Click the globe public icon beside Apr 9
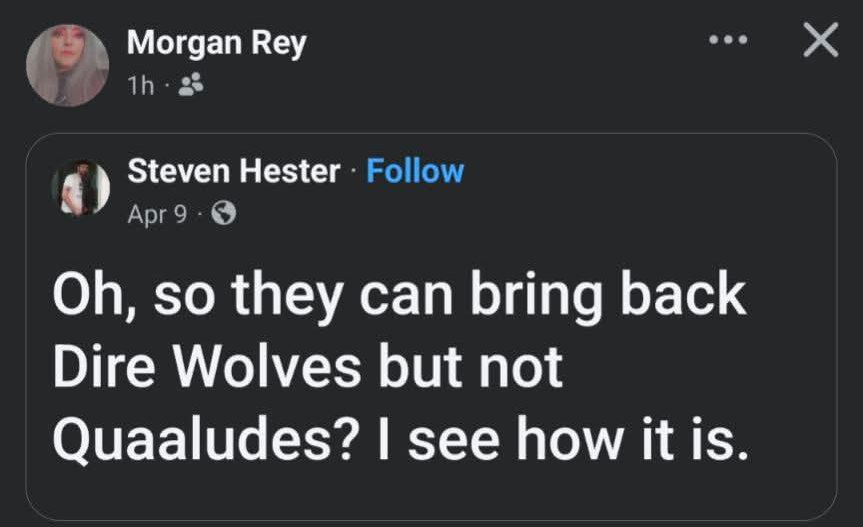The height and width of the screenshot is (527, 863). [225, 213]
